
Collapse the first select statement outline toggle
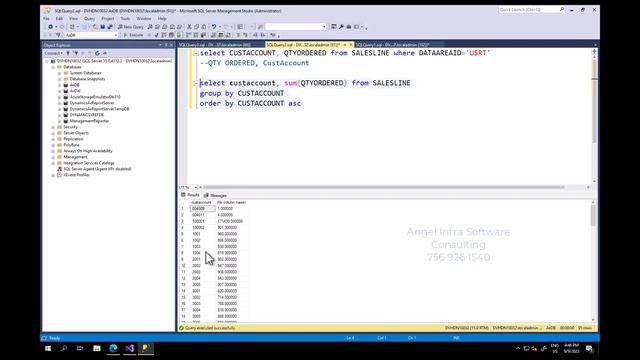coord(196,53)
